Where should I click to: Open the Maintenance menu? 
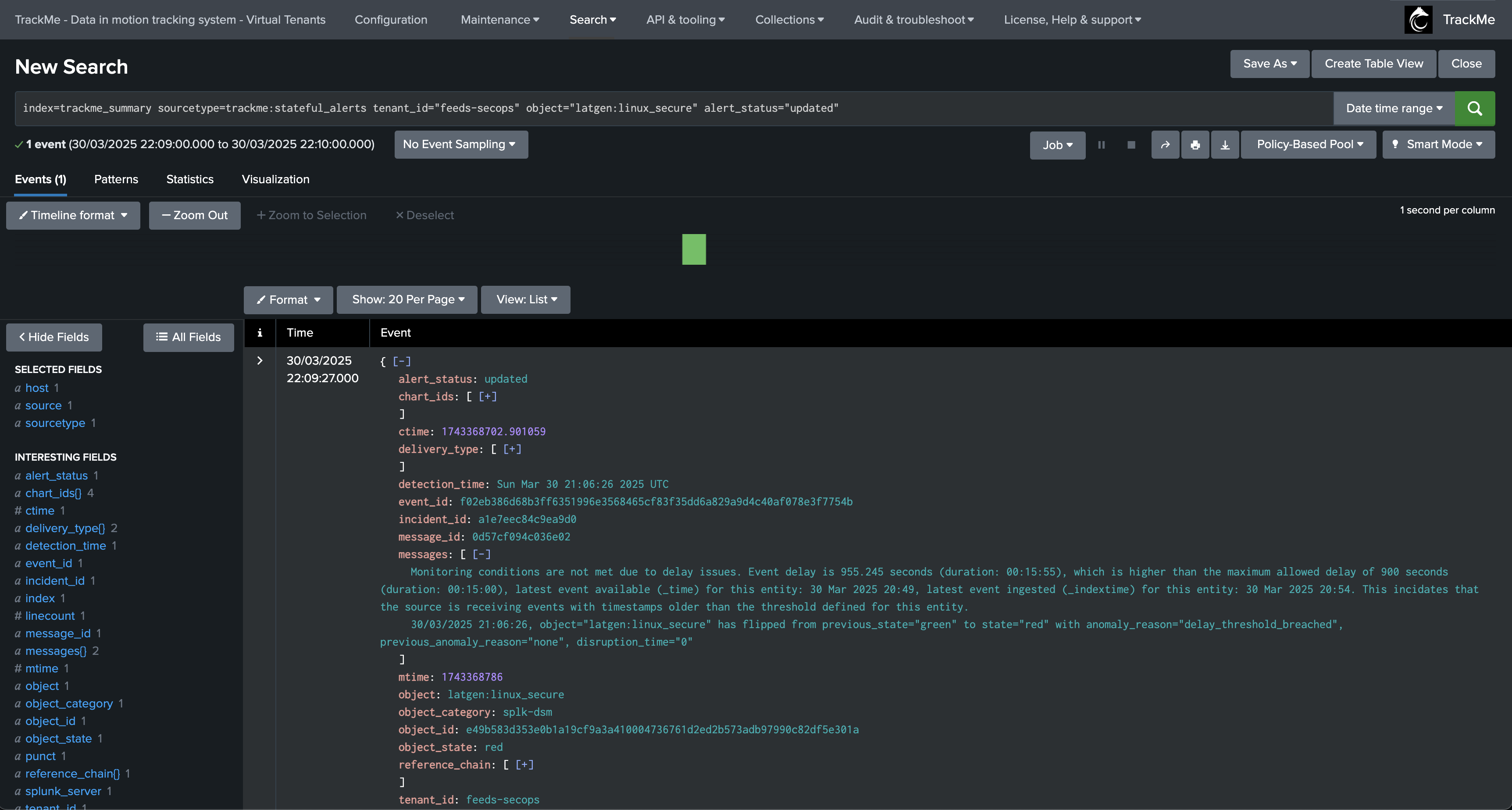tap(500, 20)
